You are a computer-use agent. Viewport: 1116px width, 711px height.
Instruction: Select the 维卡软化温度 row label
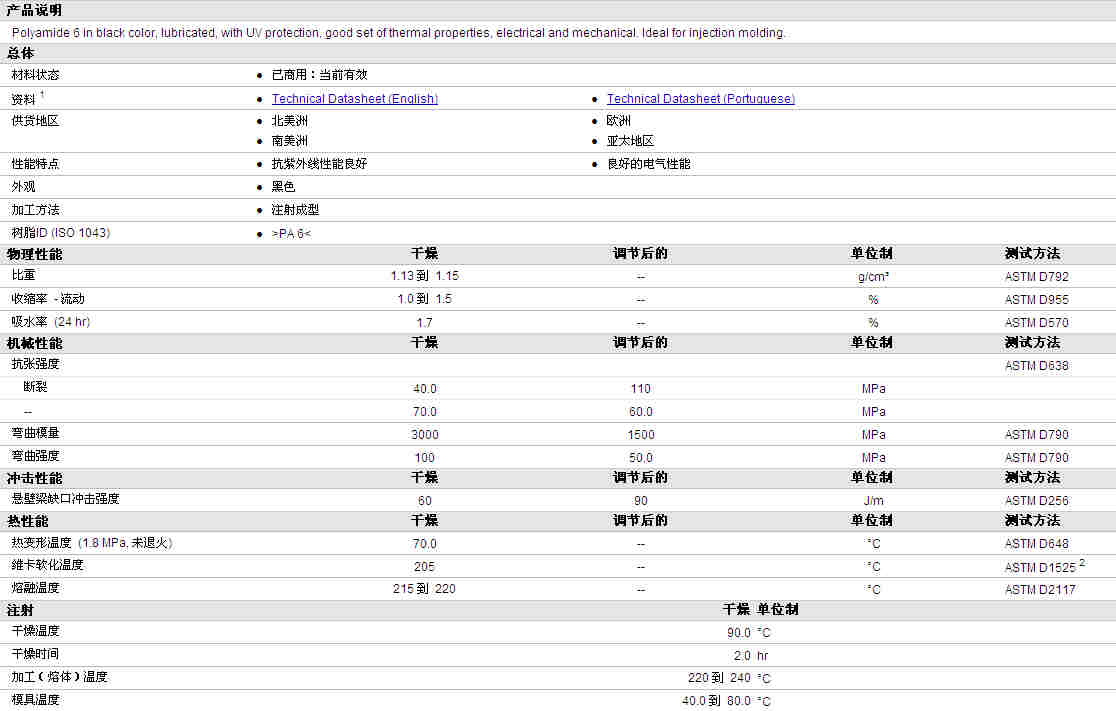point(47,565)
